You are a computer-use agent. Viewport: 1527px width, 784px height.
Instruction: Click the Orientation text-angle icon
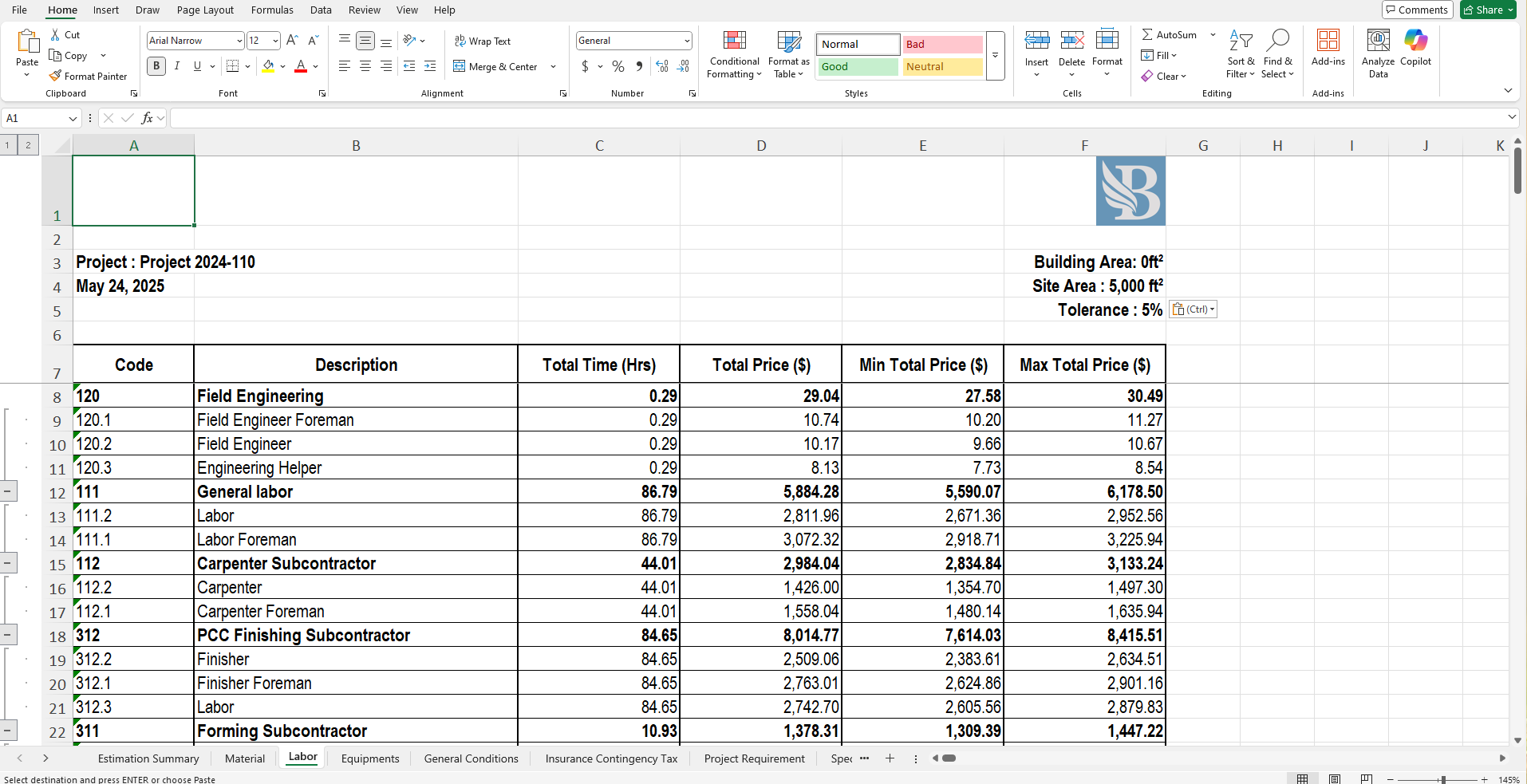409,40
